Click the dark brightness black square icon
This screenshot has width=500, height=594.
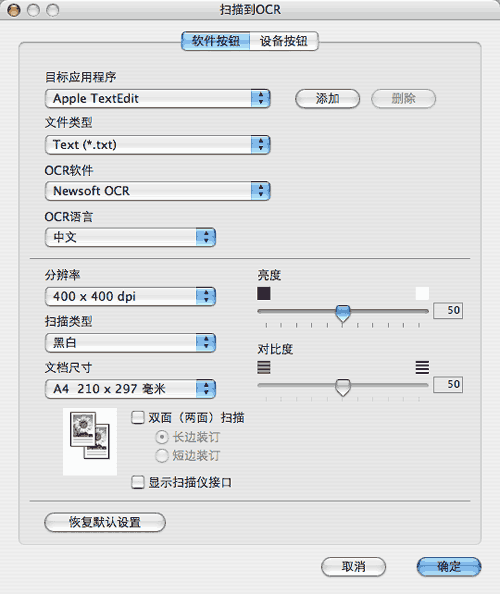tap(264, 294)
